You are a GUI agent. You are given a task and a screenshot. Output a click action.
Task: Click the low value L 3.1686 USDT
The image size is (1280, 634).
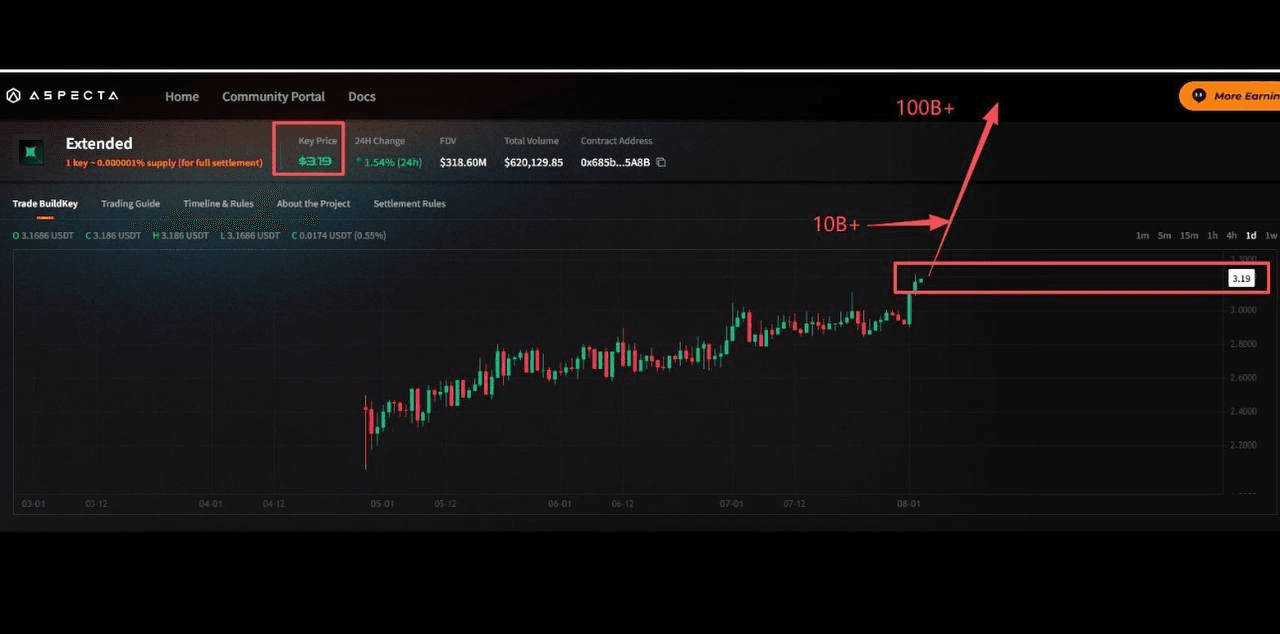[x=250, y=236]
